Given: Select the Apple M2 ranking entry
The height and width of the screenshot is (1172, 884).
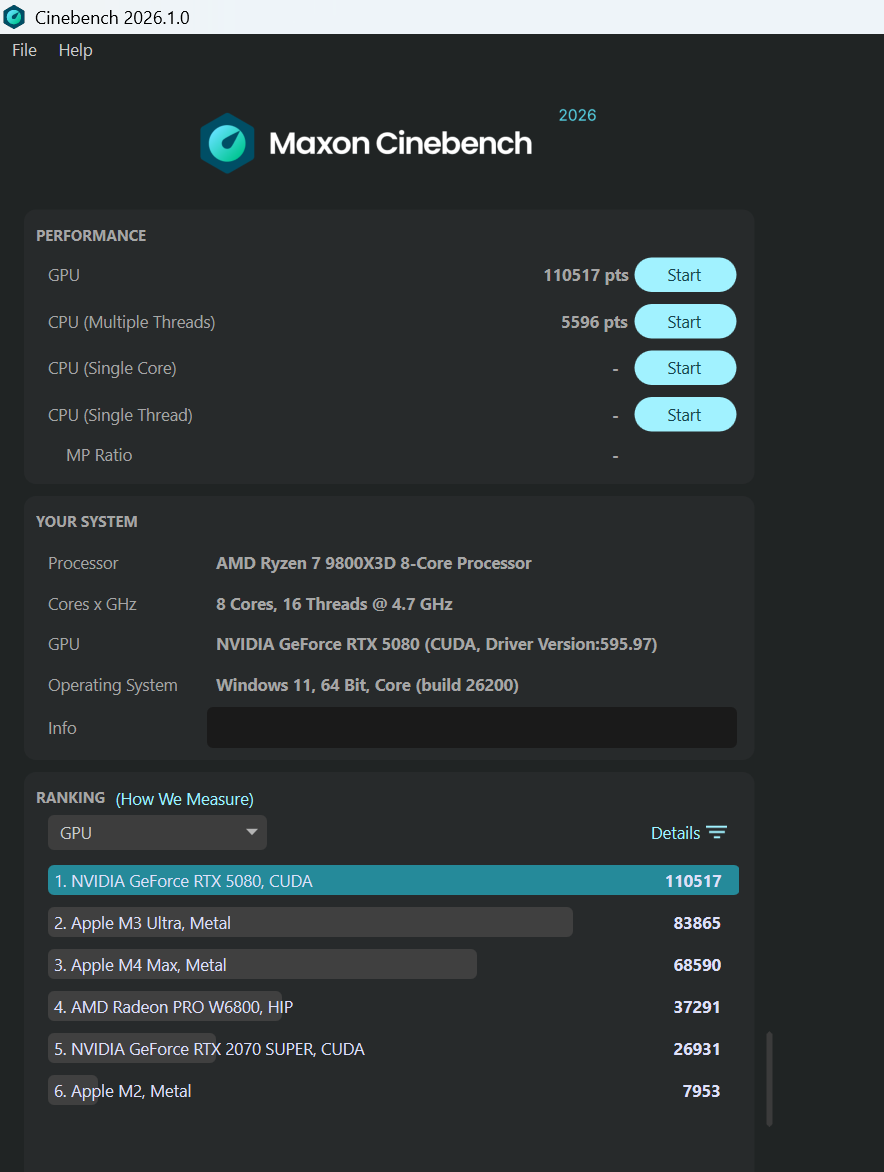Looking at the screenshot, I should pos(123,1091).
